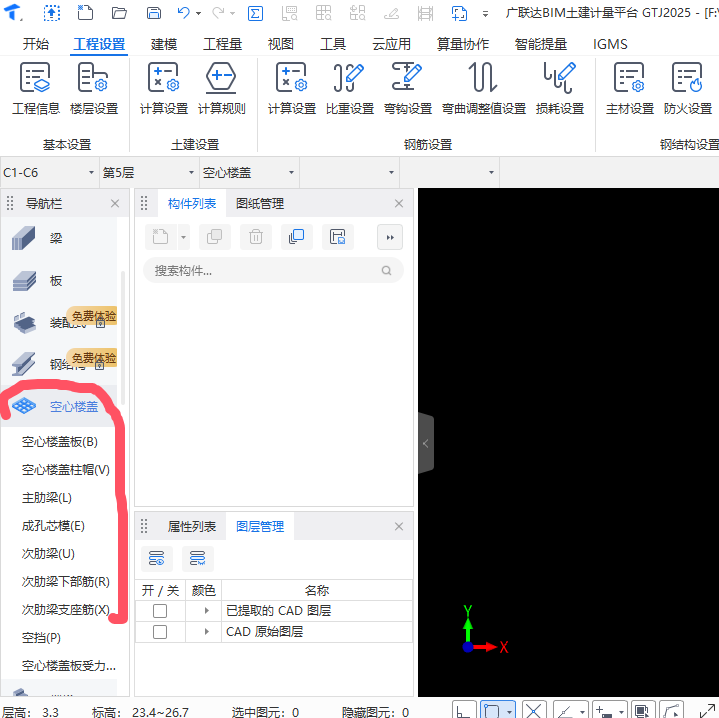Click the save-to-library icon in 构件列表
The width and height of the screenshot is (719, 718).
(337, 237)
